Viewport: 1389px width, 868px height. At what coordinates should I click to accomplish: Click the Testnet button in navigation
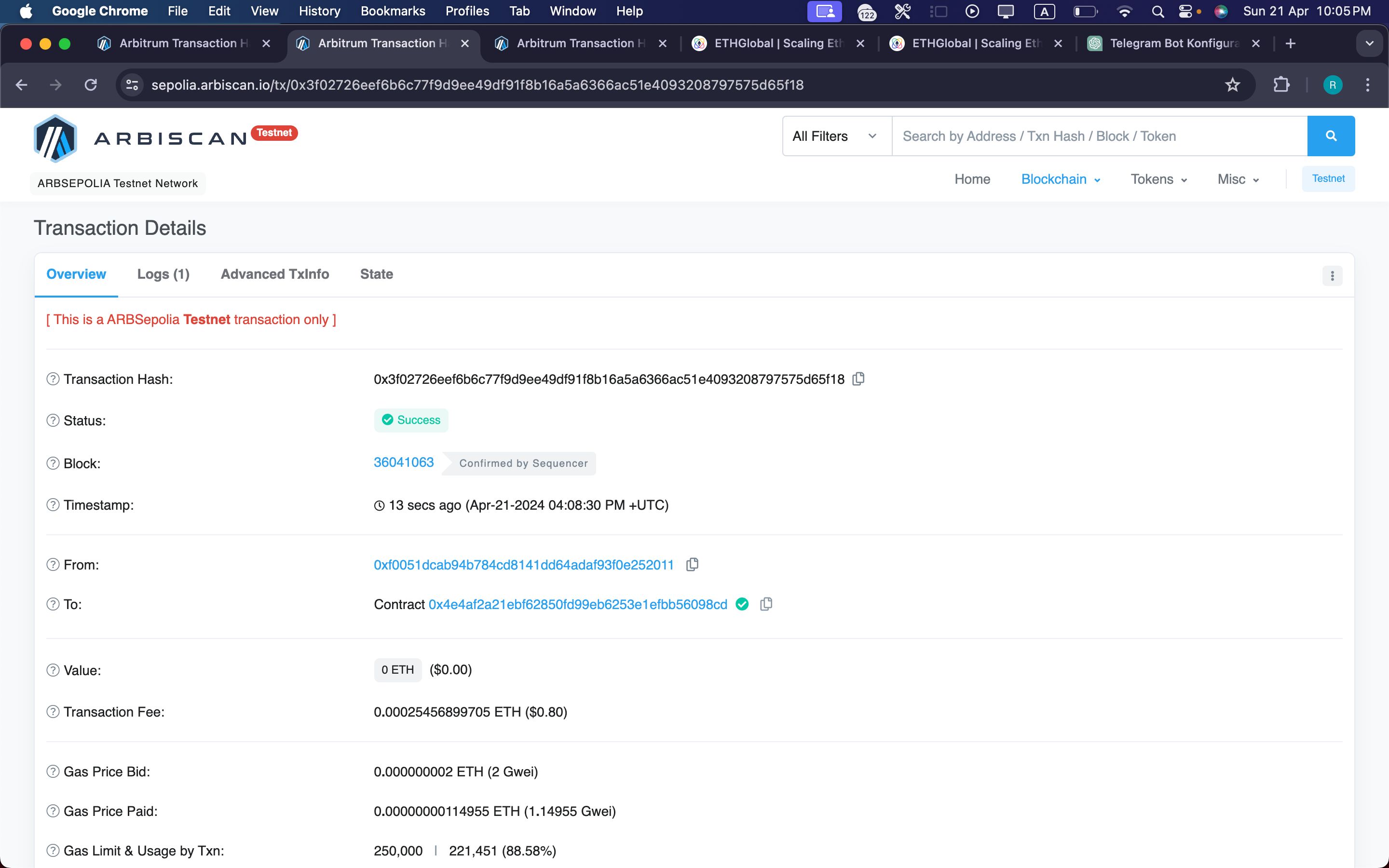pos(1328,178)
